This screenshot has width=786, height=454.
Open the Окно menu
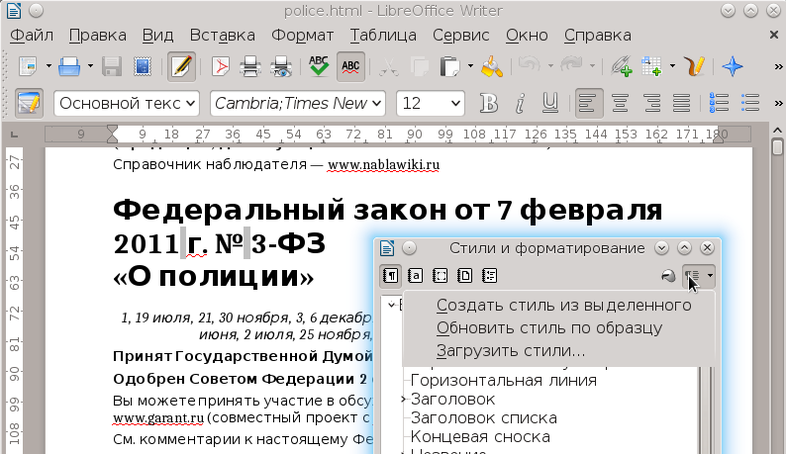click(x=526, y=36)
